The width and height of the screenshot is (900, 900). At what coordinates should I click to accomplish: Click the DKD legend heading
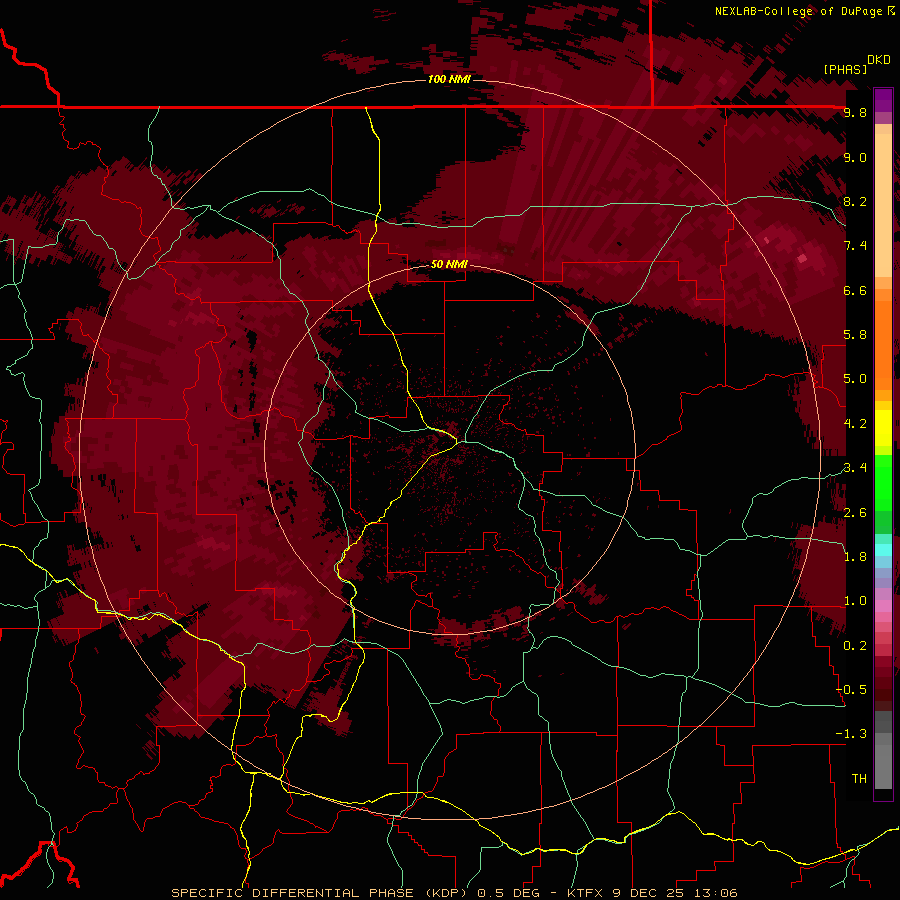click(x=879, y=60)
